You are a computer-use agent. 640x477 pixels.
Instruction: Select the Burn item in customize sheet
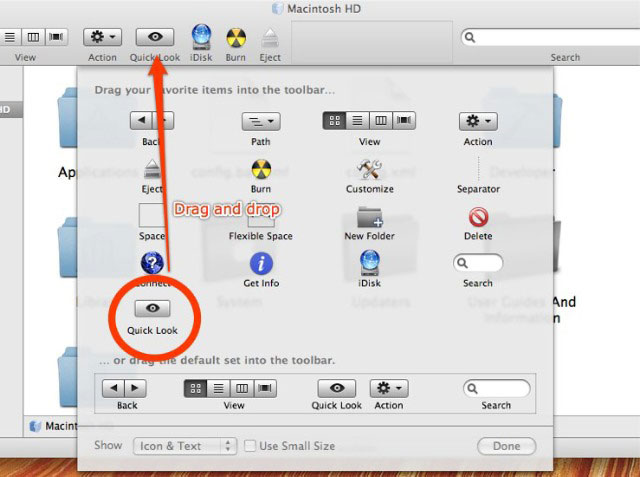(261, 169)
